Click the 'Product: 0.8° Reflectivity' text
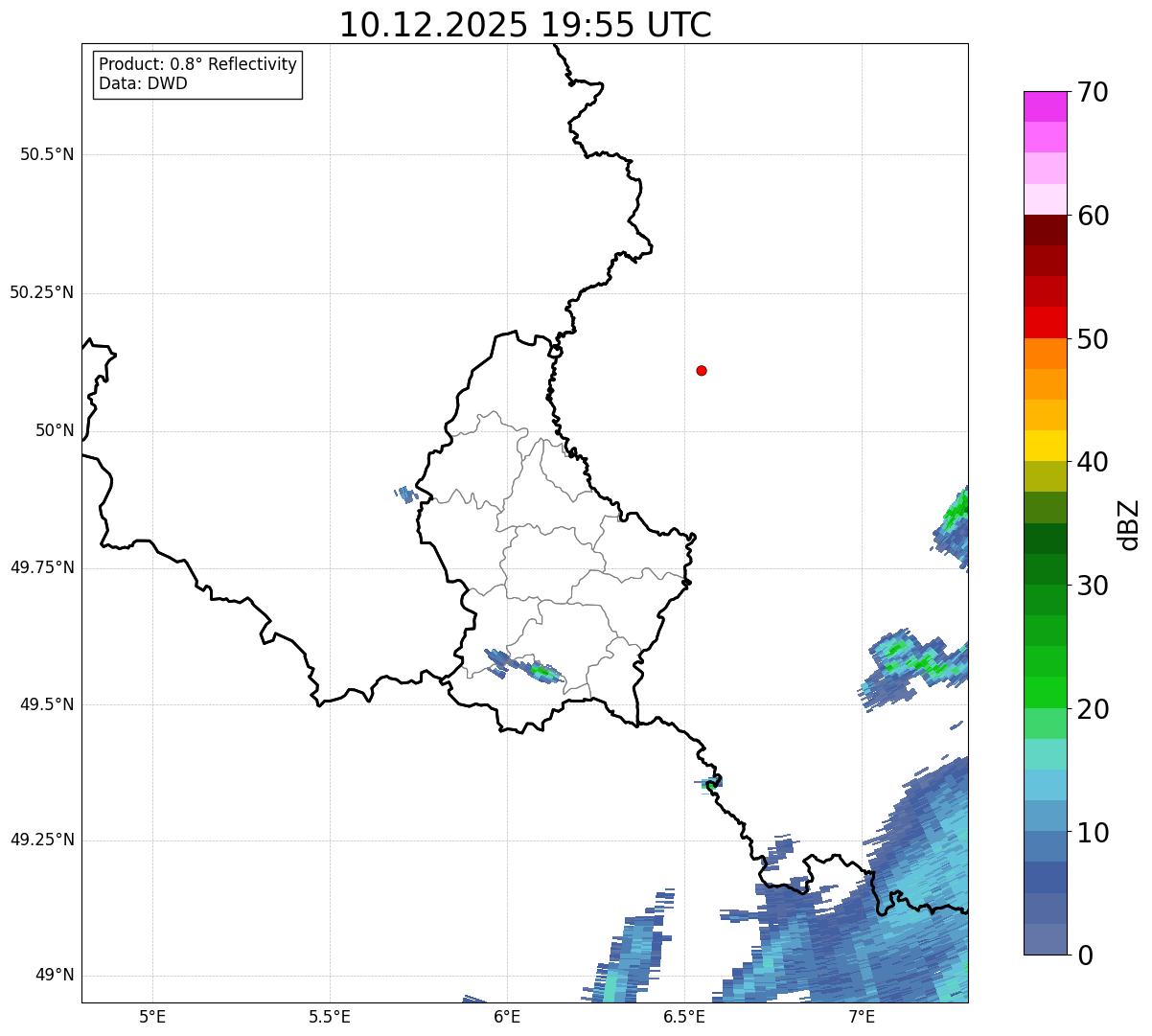This screenshot has width=1152, height=1036. click(x=198, y=64)
